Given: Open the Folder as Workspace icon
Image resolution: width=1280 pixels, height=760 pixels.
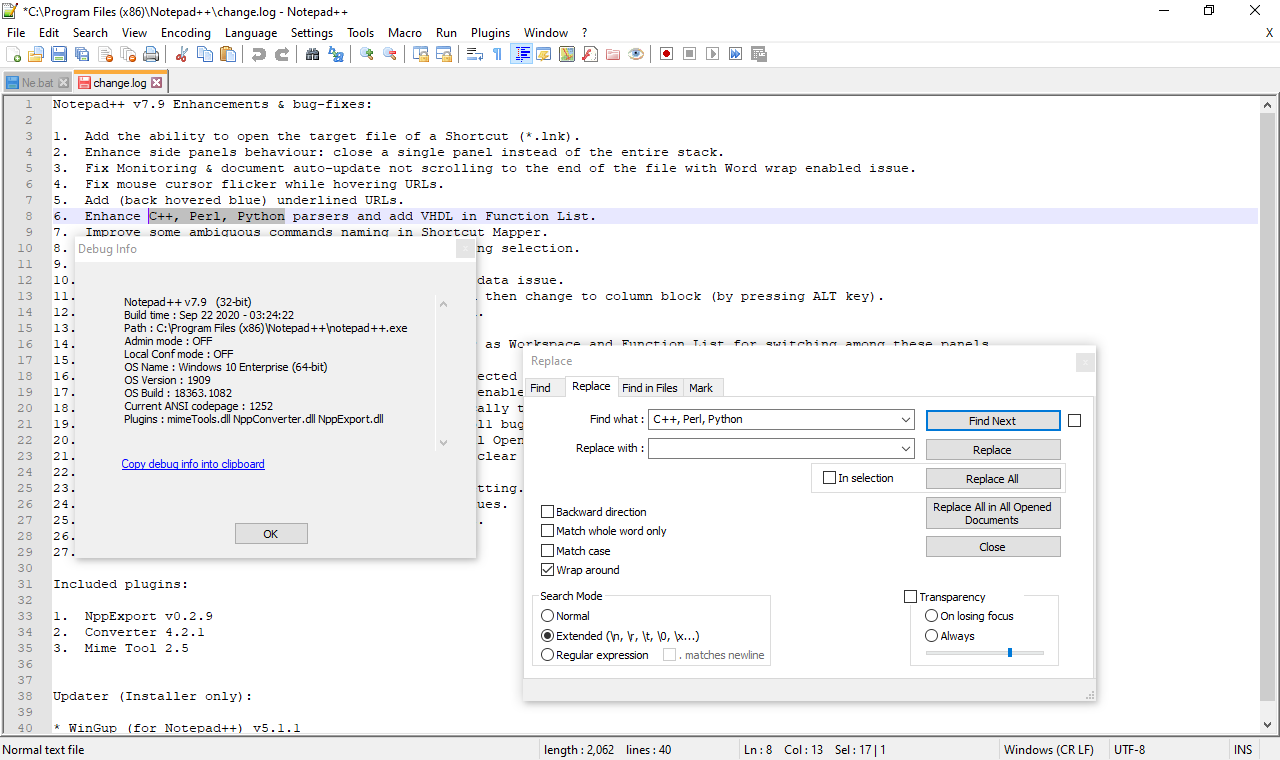Looking at the screenshot, I should (613, 54).
